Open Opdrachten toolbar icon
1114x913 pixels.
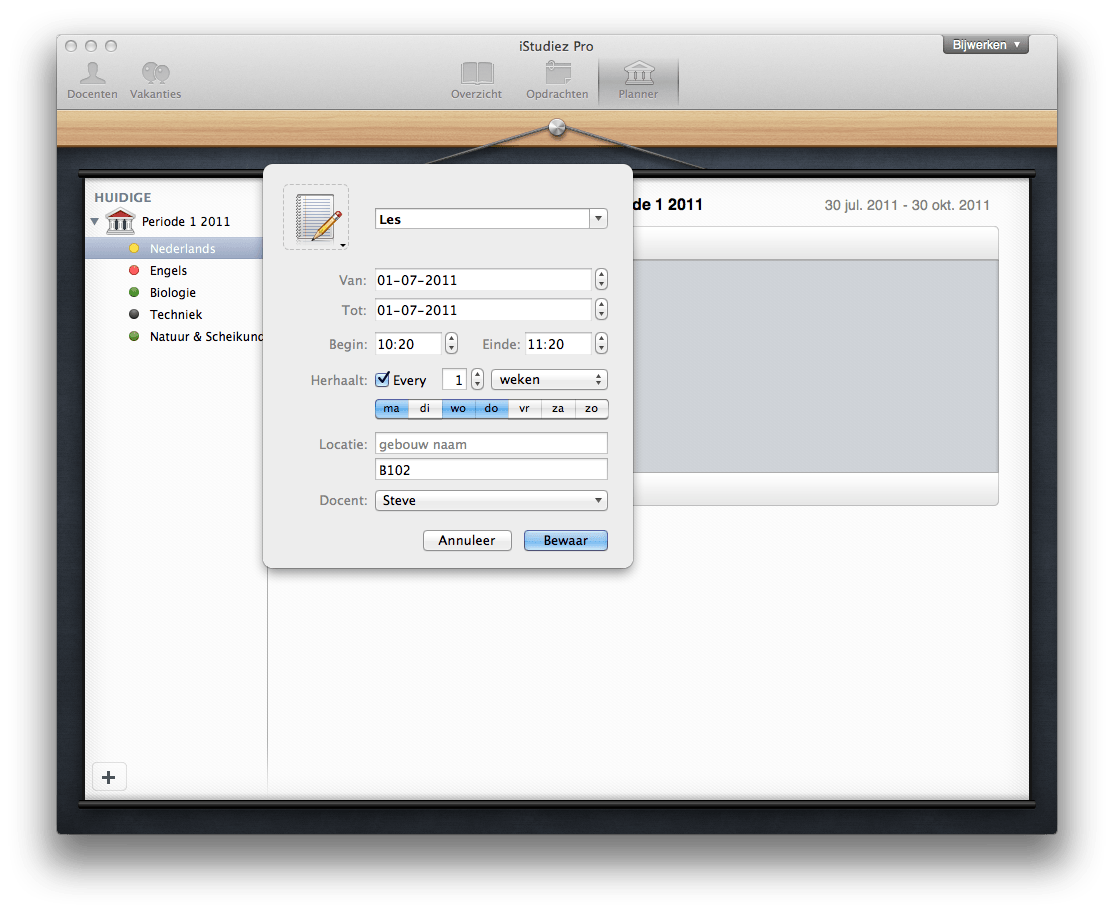pyautogui.click(x=557, y=74)
